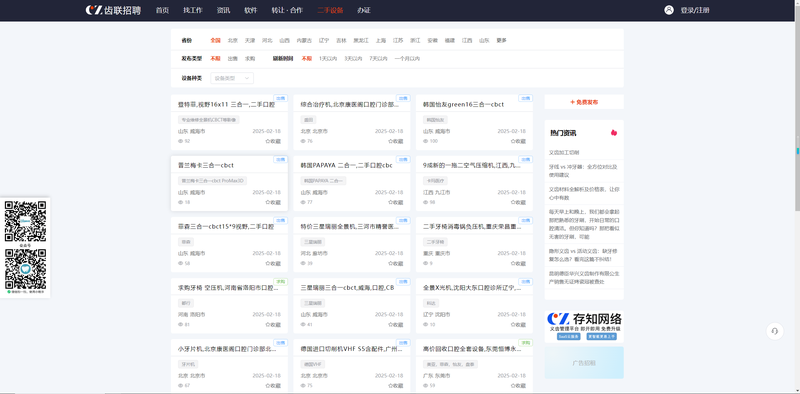Click the 普兰梅卡三合一cbct ProMax3D tag
The image size is (800, 394).
(x=212, y=181)
